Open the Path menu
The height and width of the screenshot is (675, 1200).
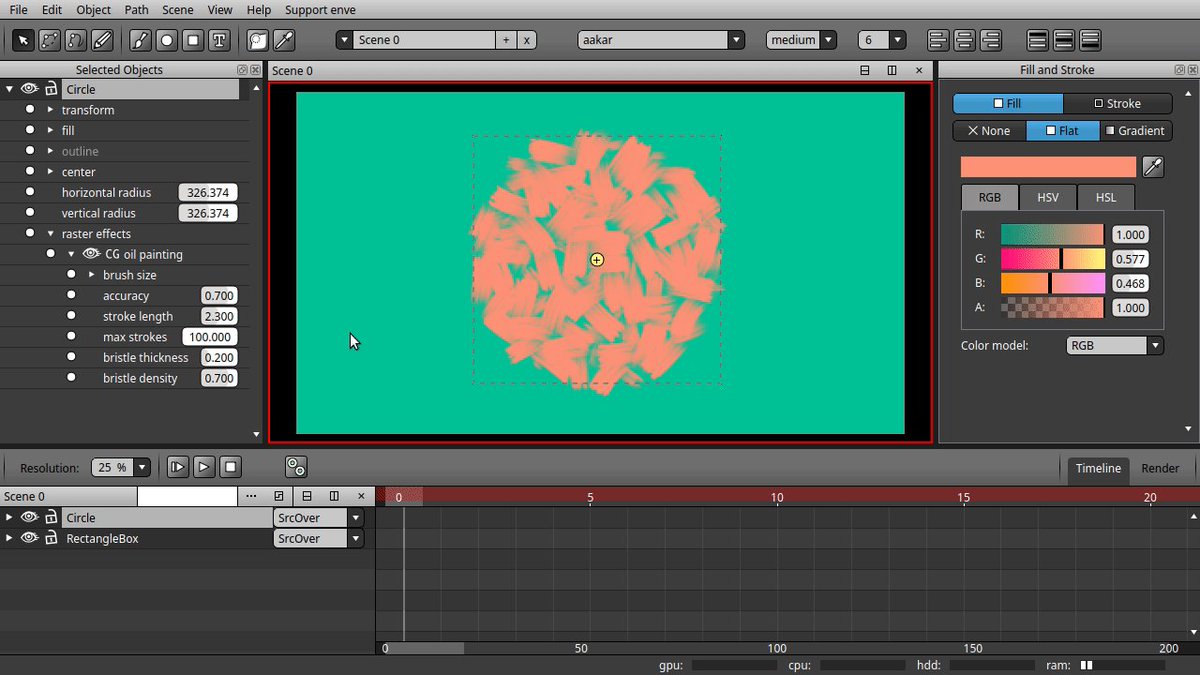coord(137,10)
